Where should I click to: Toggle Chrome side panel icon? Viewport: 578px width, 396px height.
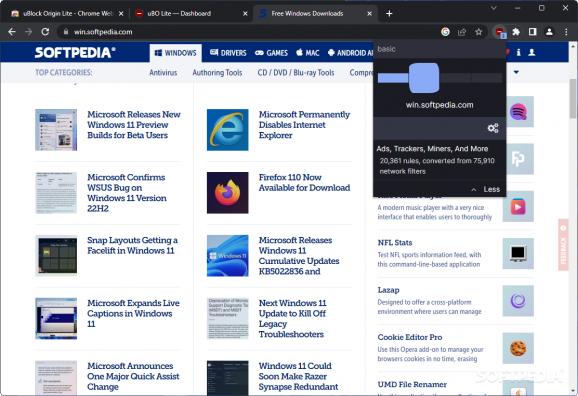click(x=532, y=32)
